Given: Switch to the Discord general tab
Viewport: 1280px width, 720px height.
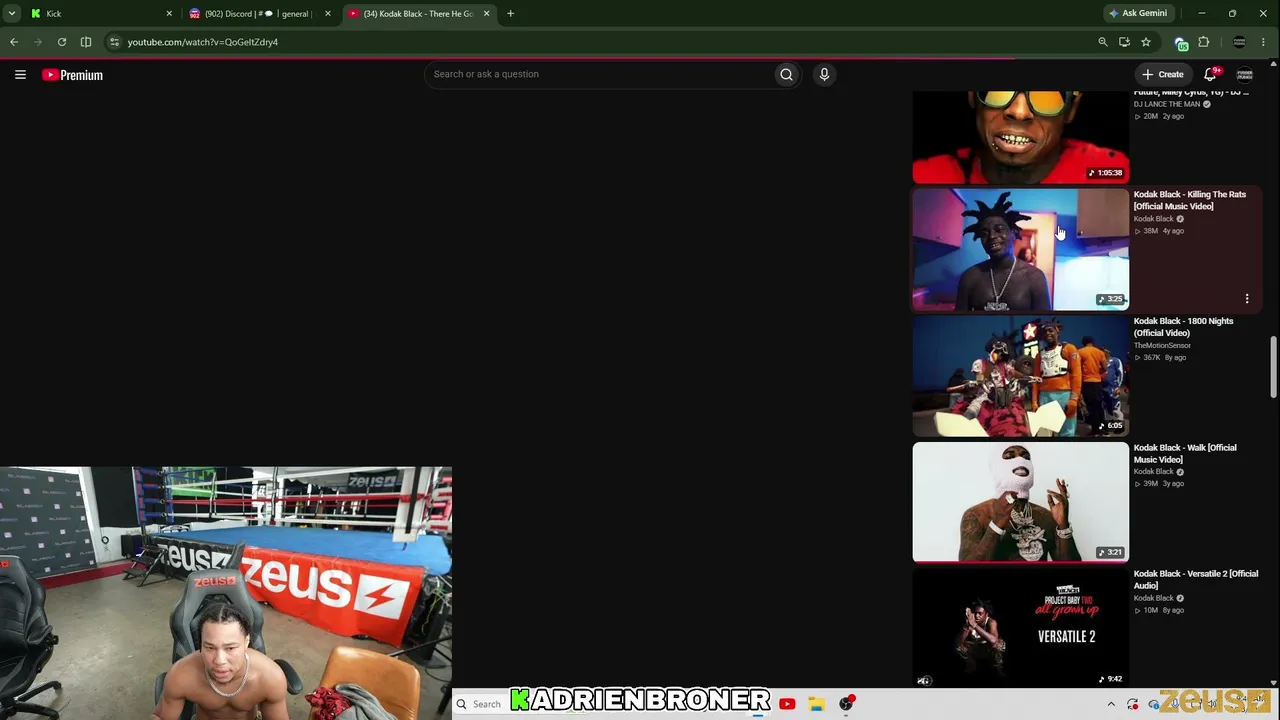Looking at the screenshot, I should tap(260, 14).
